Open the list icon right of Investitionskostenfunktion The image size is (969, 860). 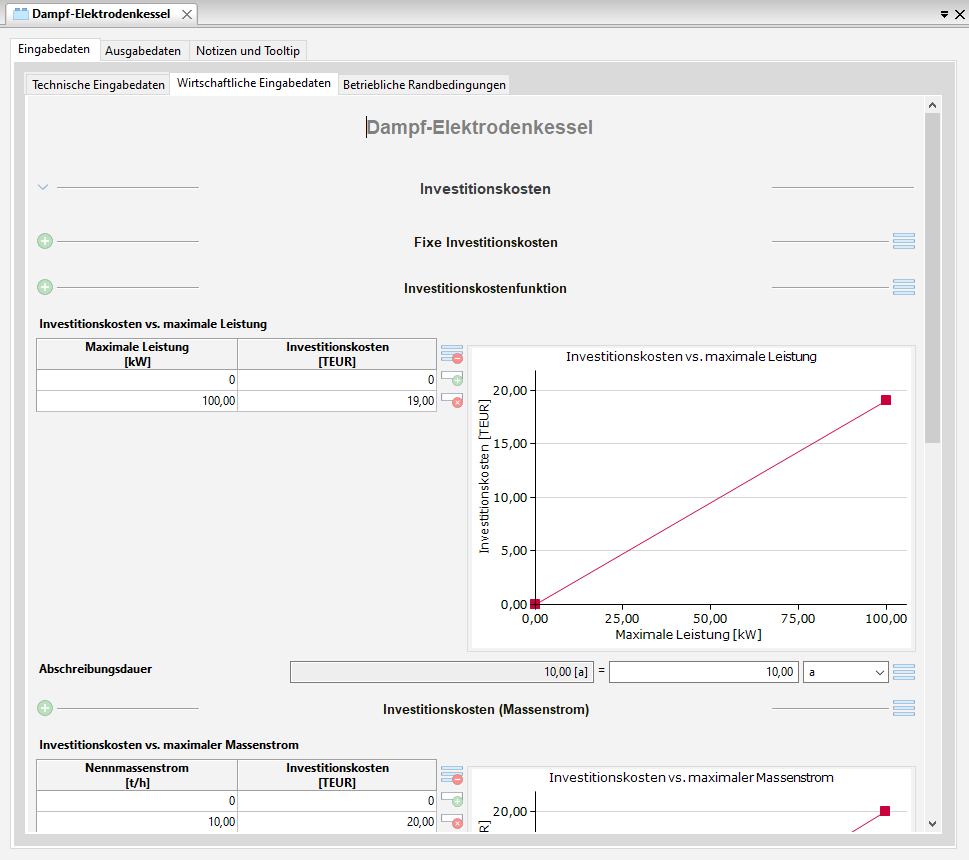[903, 287]
